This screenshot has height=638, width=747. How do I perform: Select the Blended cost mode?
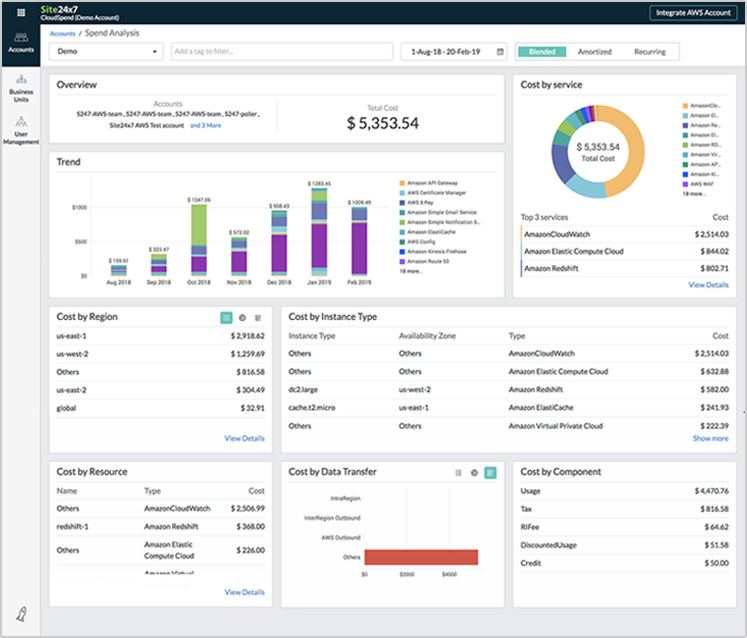(x=542, y=51)
